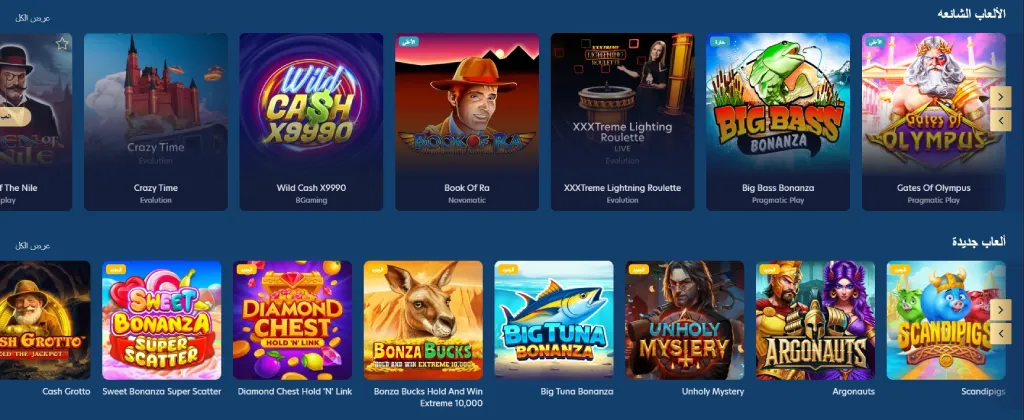Select the XXXTreme Lightning Roulette live game
The height and width of the screenshot is (420, 1024).
[622, 122]
